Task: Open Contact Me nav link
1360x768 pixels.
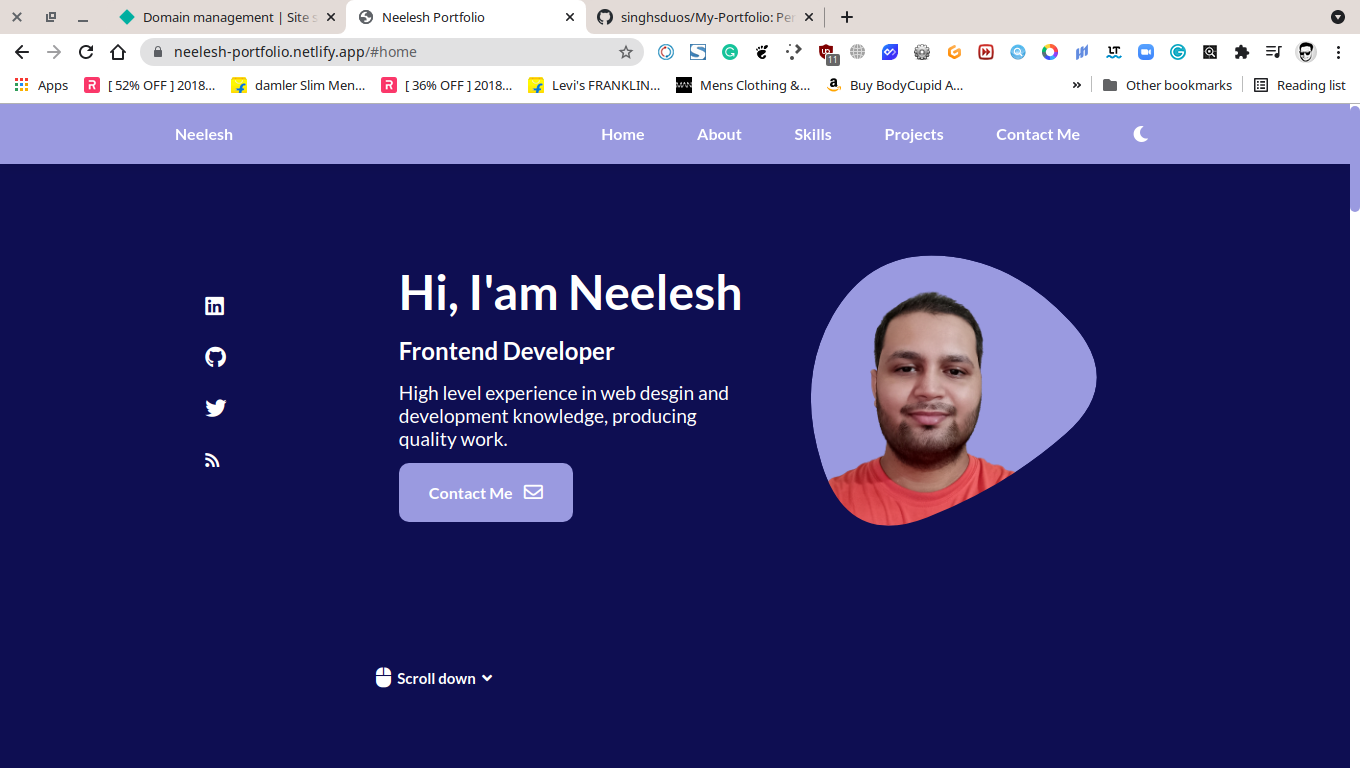Action: 1038,134
